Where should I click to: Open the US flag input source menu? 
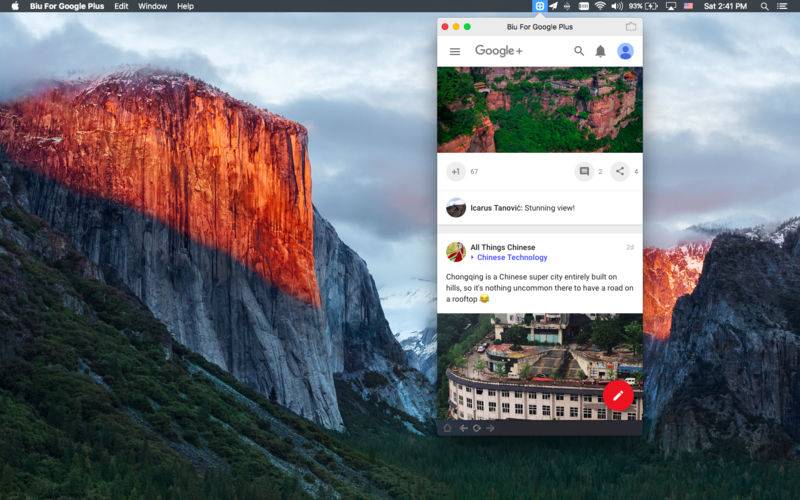688,6
